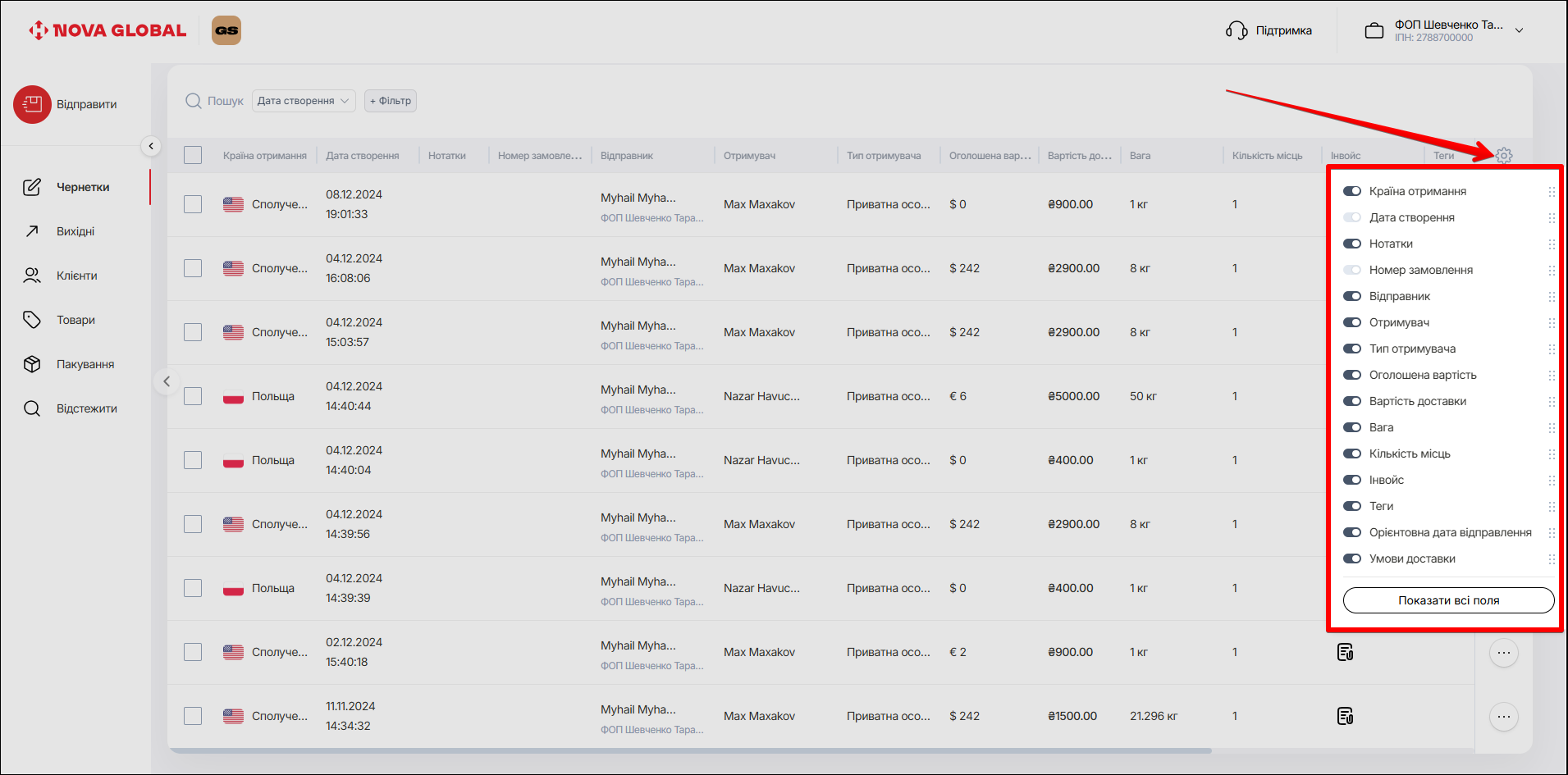
Task: Grab the drag handle beside Теги field
Action: point(1551,506)
